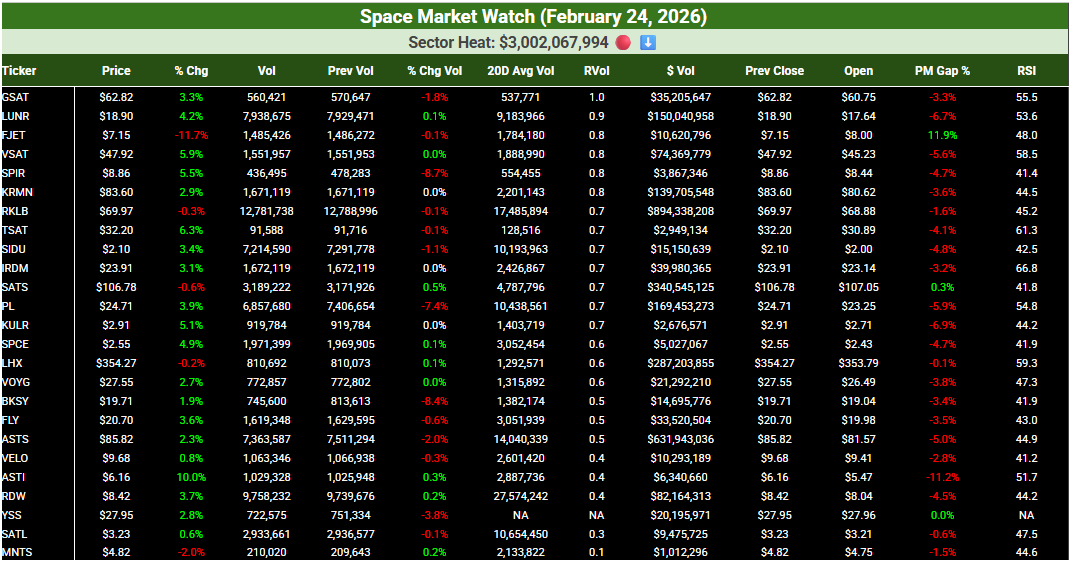Click the 61.3 RSI value for TSAT
Viewport: 1071px width, 562px height.
(x=1026, y=230)
